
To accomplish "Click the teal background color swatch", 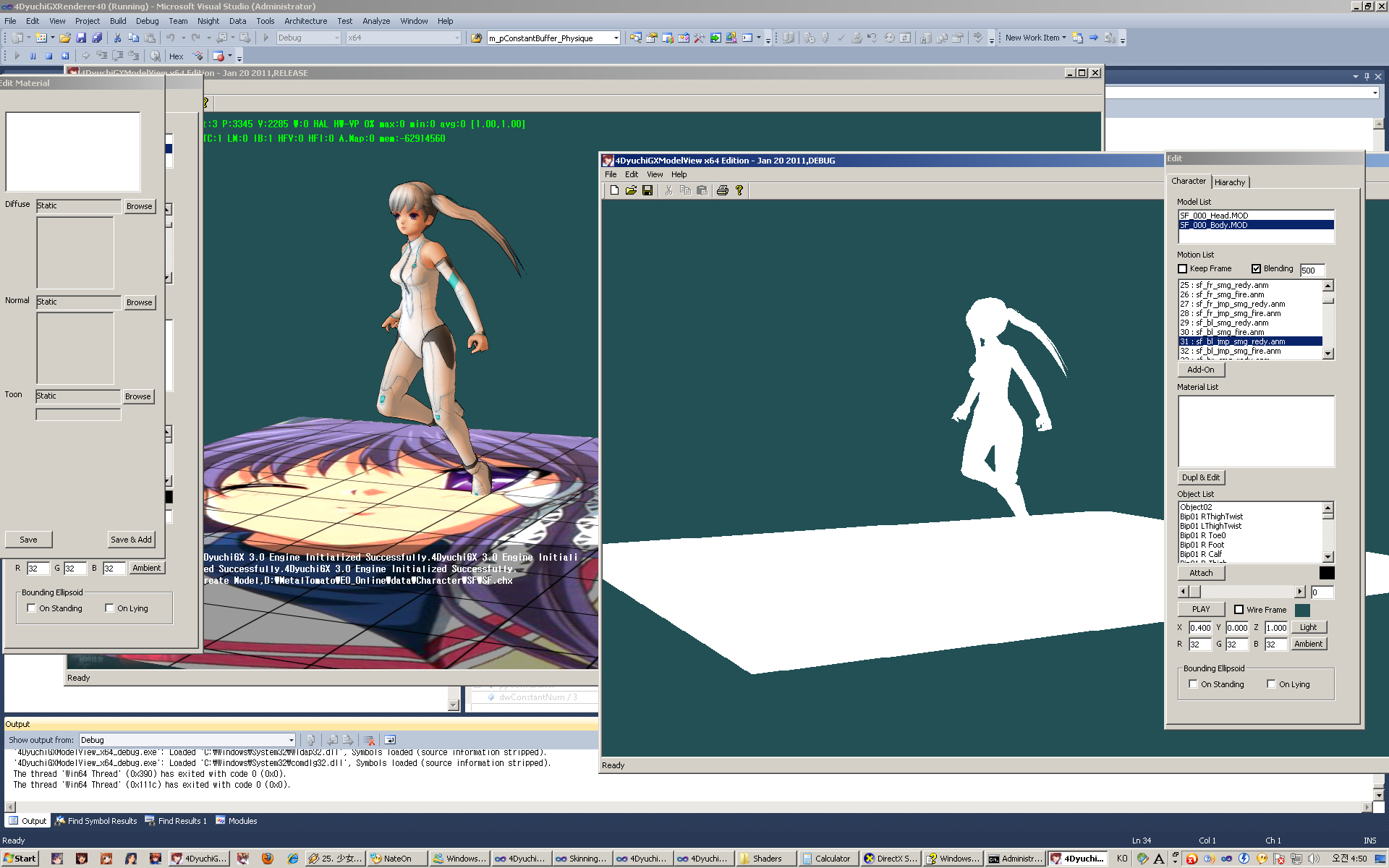I will pyautogui.click(x=1302, y=610).
